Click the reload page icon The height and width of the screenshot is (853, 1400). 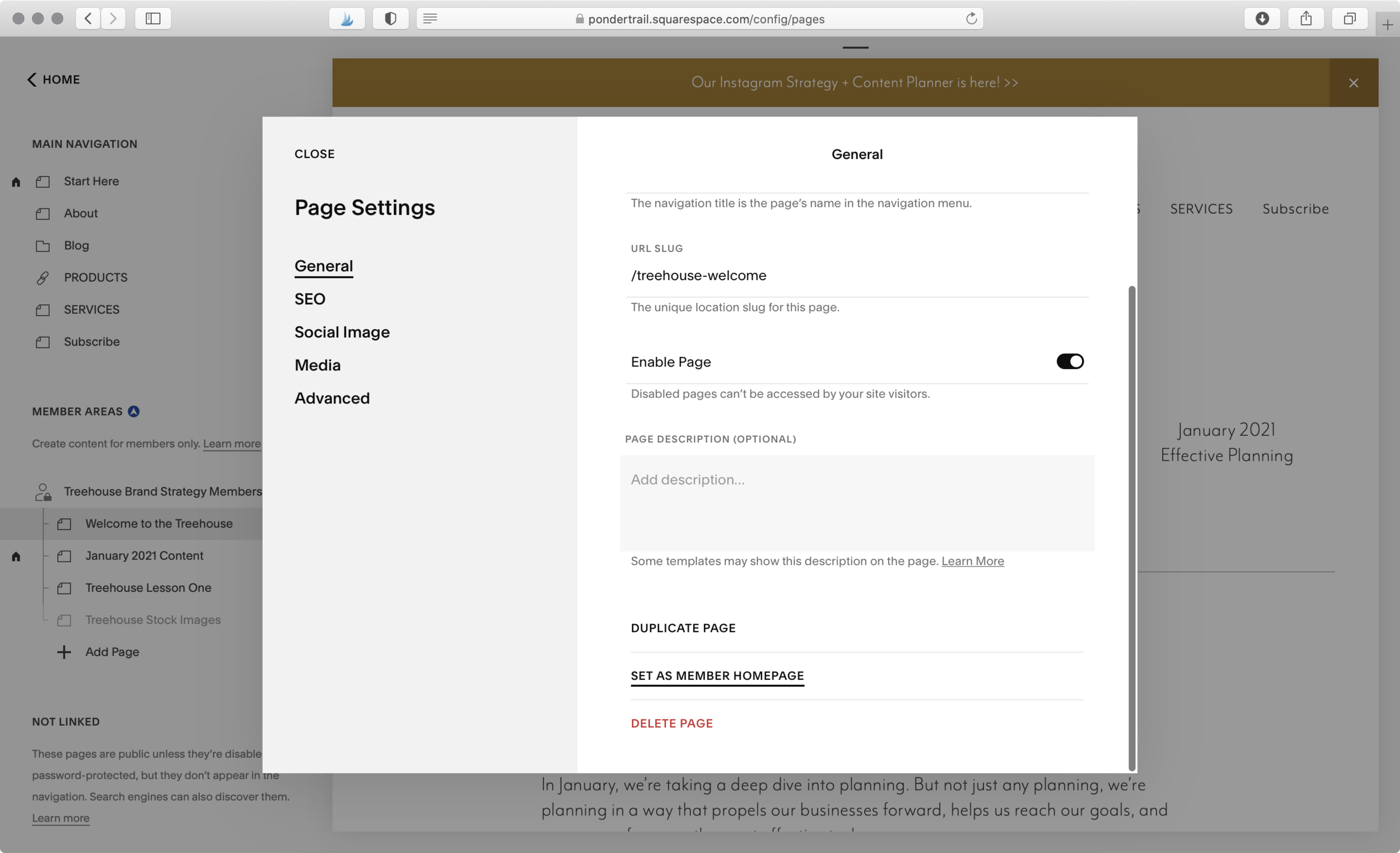971,18
